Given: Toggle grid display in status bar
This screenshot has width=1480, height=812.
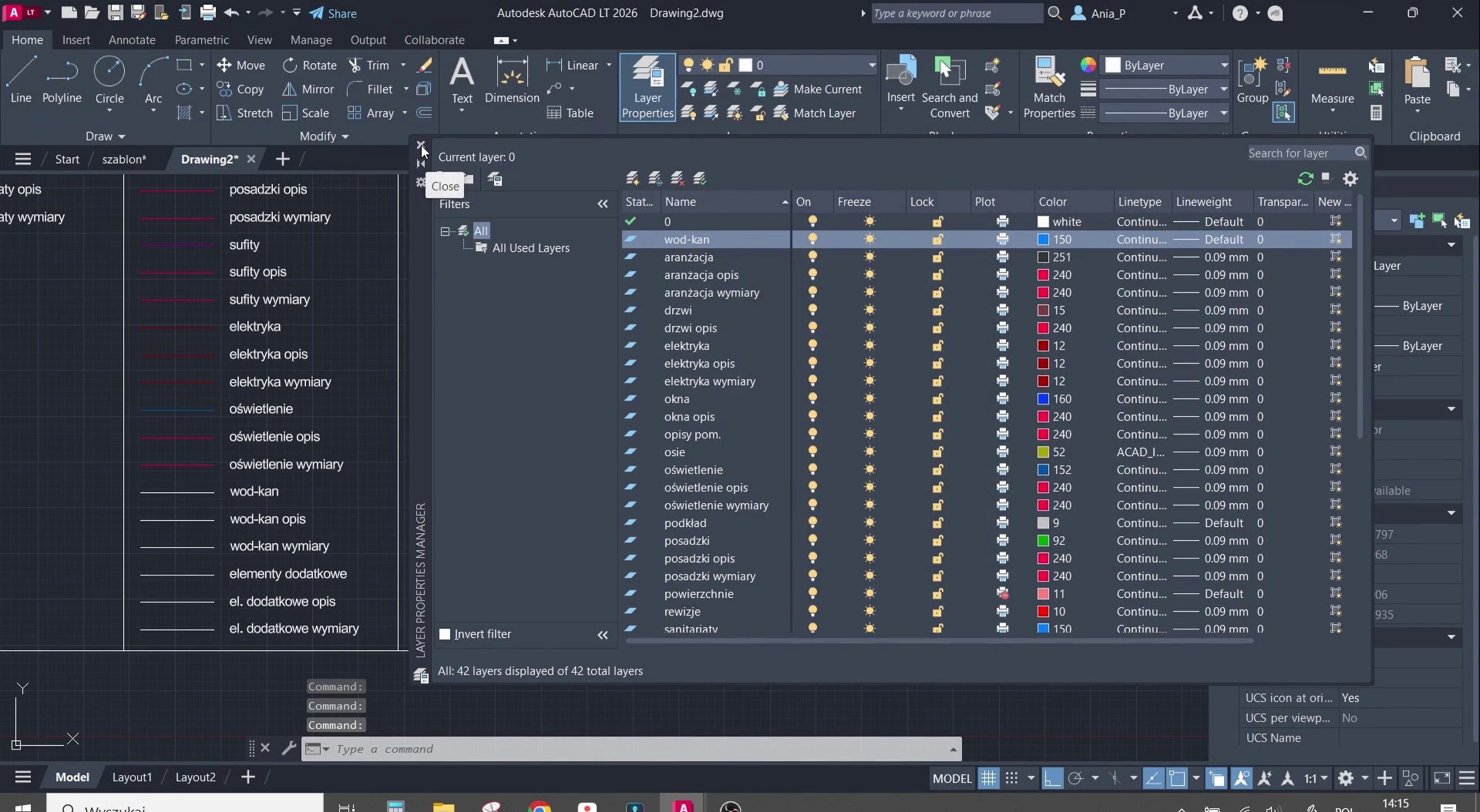Looking at the screenshot, I should pyautogui.click(x=988, y=778).
